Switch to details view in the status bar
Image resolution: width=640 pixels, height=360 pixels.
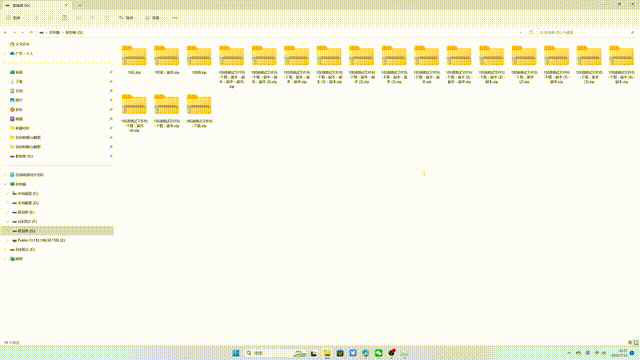click(630, 342)
